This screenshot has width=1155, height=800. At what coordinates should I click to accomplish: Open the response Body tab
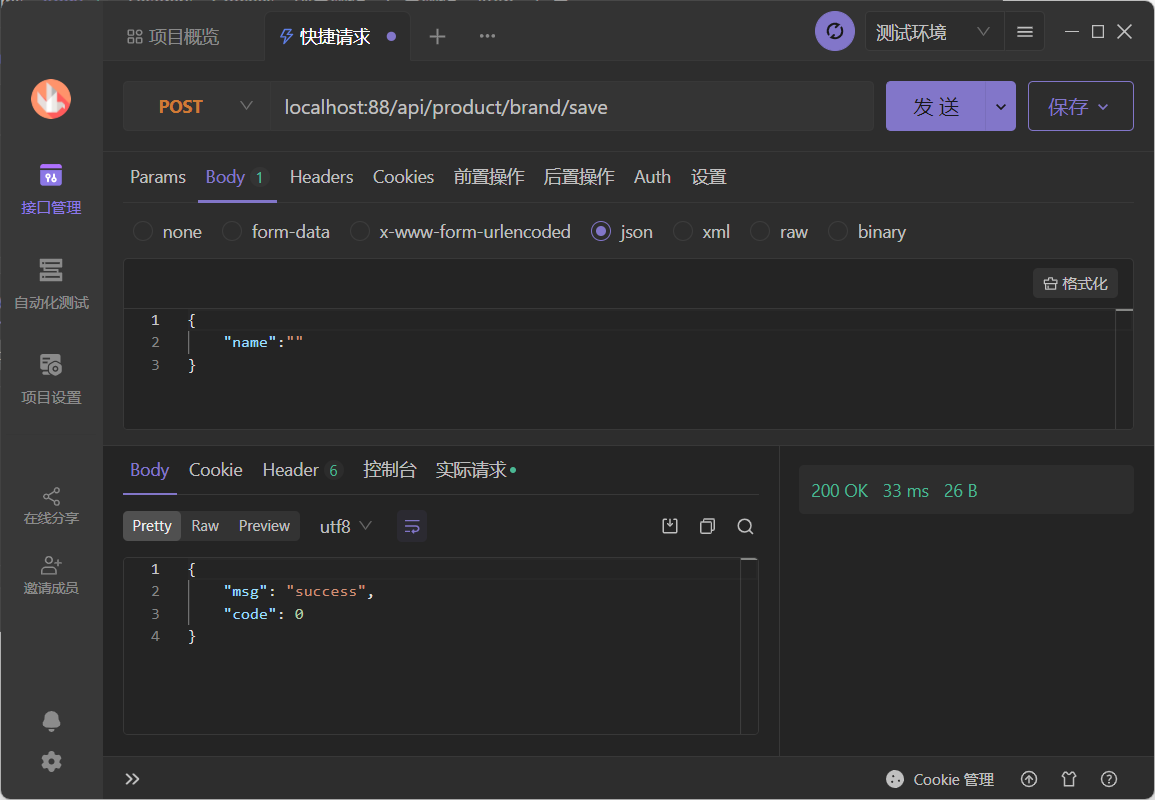point(150,470)
